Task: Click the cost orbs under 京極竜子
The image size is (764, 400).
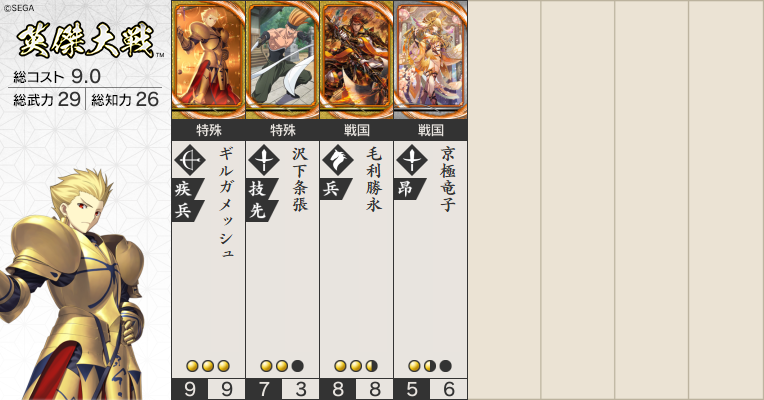Action: tap(430, 366)
